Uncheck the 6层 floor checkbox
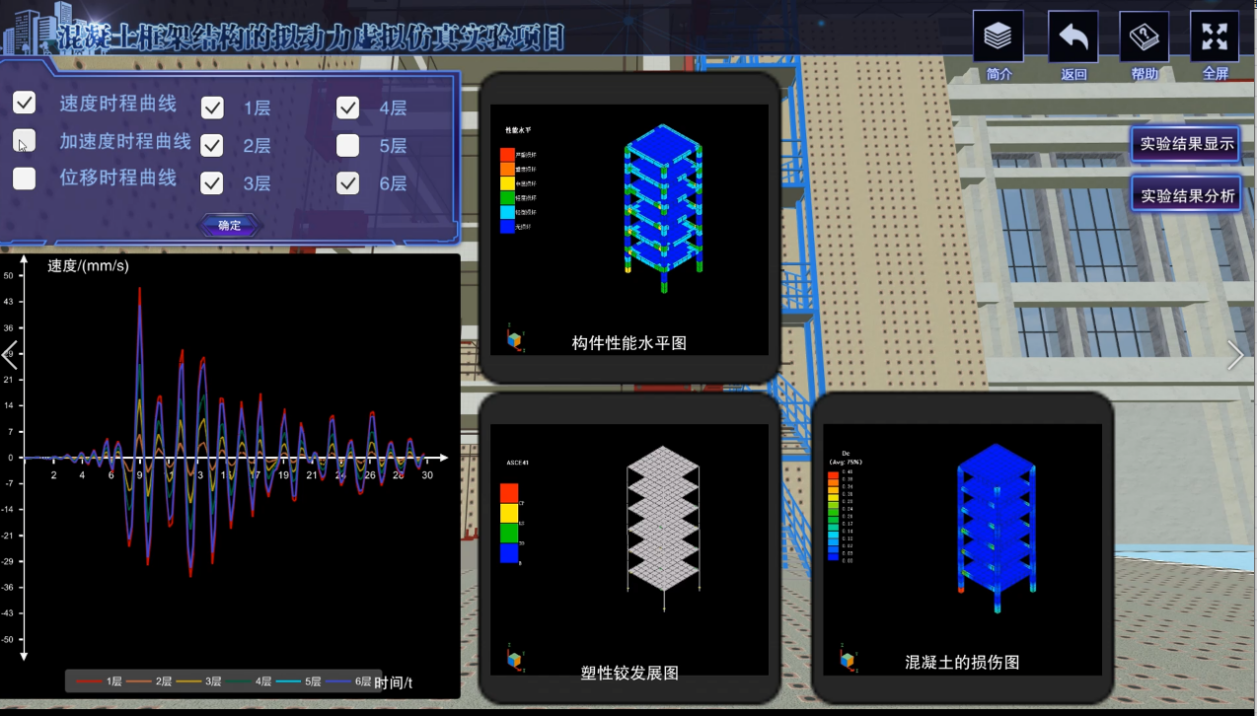The height and width of the screenshot is (716, 1257). [x=348, y=183]
